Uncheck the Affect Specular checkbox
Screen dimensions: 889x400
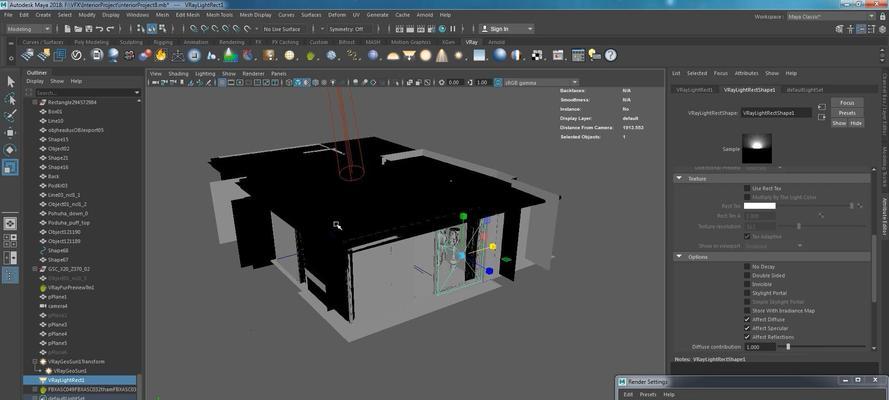pyautogui.click(x=747, y=328)
